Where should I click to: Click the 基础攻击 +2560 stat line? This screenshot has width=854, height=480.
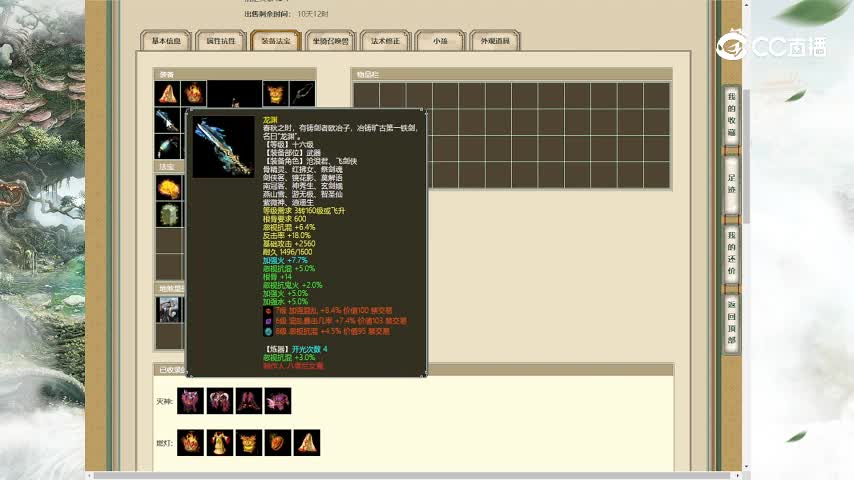pos(289,244)
